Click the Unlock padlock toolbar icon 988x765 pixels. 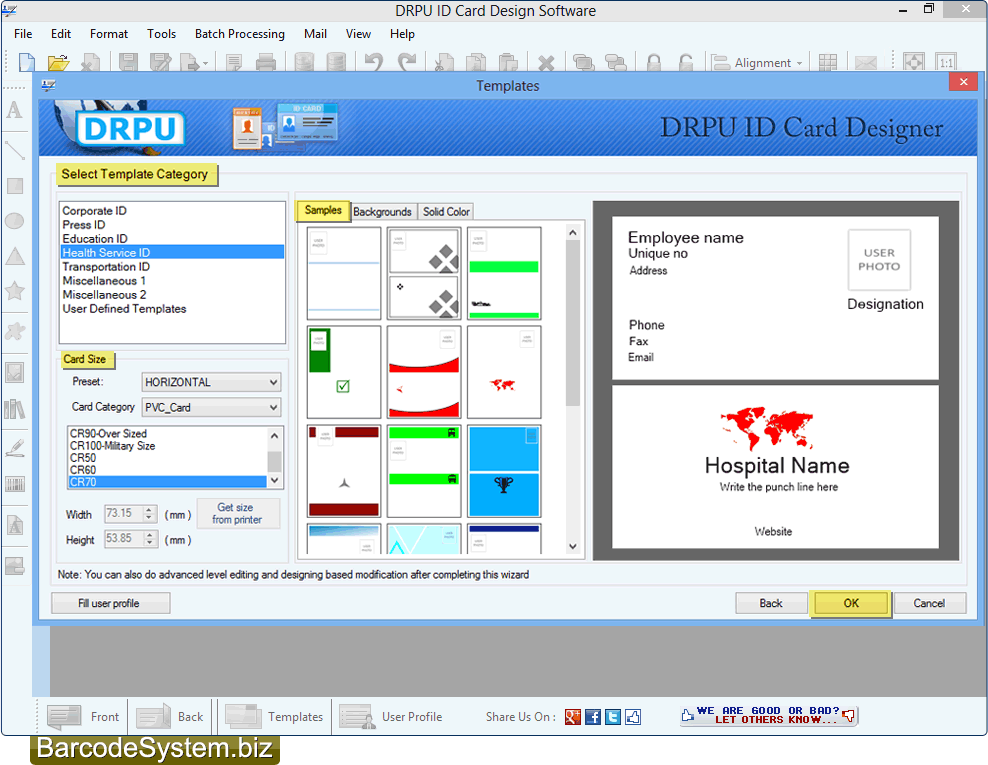tap(686, 62)
